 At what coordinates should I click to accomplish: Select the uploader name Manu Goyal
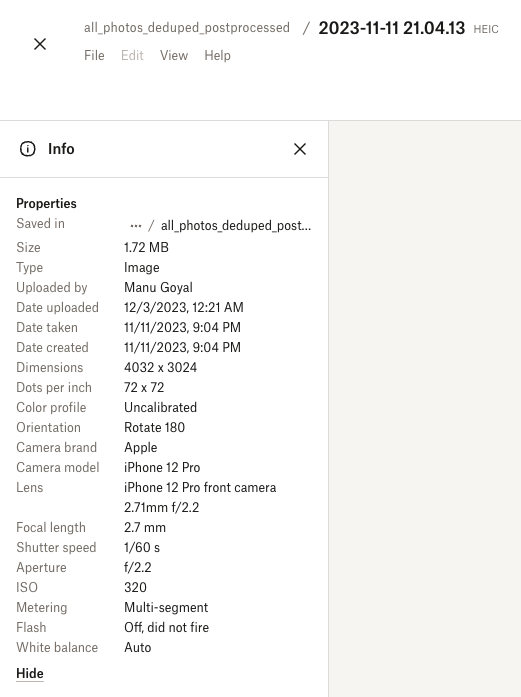pos(158,287)
